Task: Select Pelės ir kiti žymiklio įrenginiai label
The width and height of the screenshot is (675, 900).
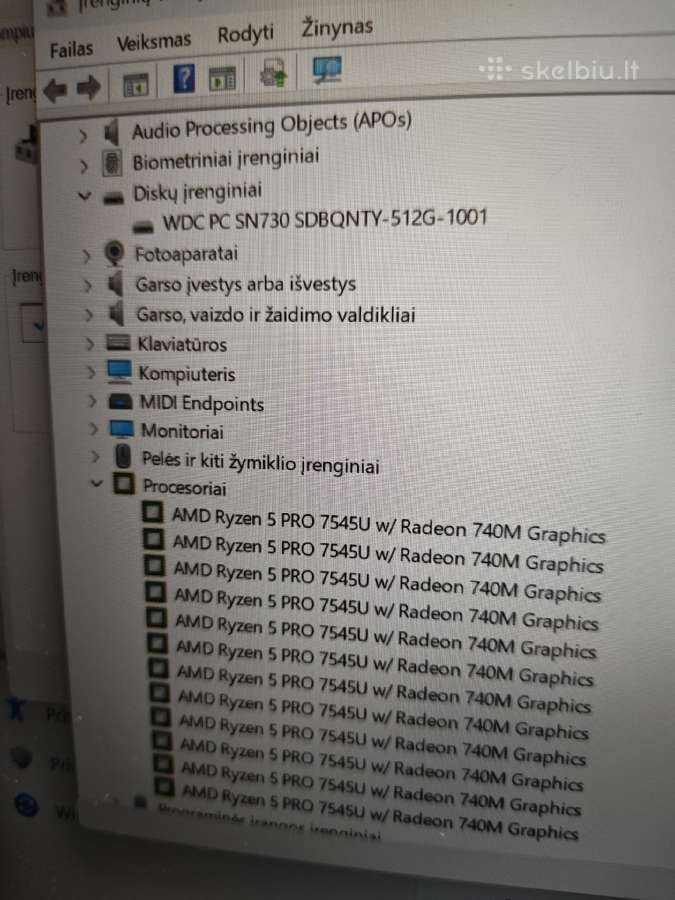Action: pyautogui.click(x=261, y=462)
